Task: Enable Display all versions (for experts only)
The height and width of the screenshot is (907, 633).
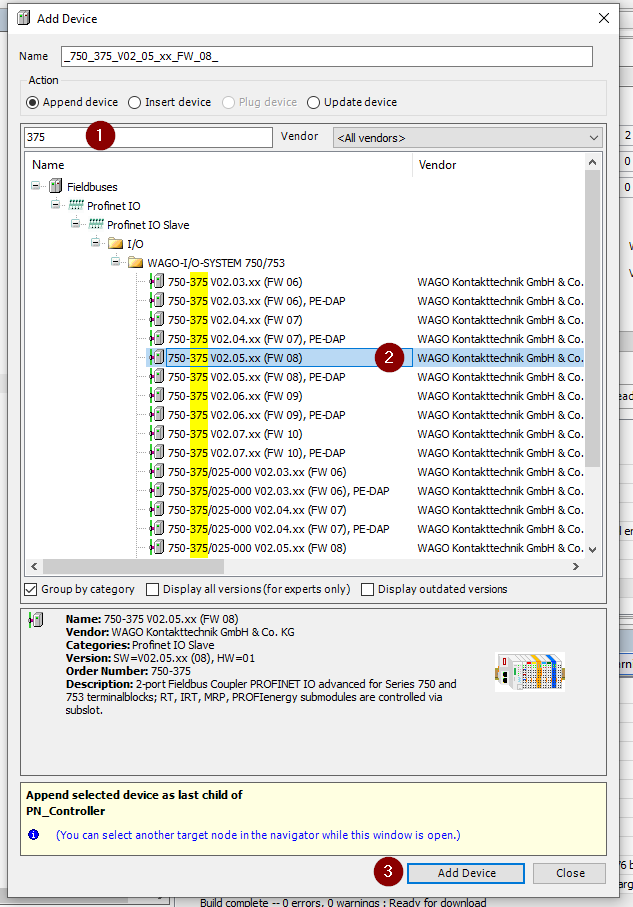Action: pyautogui.click(x=152, y=589)
